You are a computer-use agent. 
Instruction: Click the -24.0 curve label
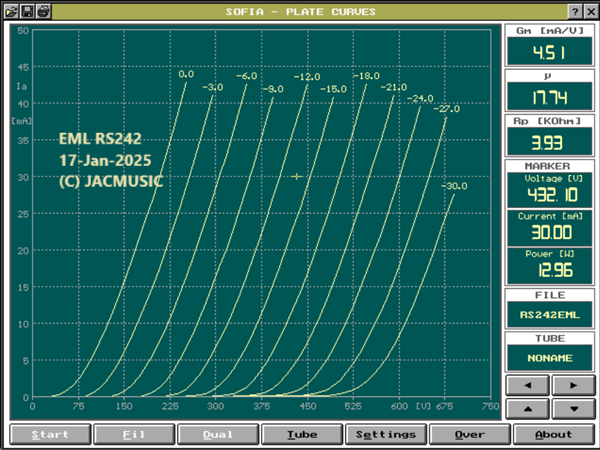click(x=420, y=99)
